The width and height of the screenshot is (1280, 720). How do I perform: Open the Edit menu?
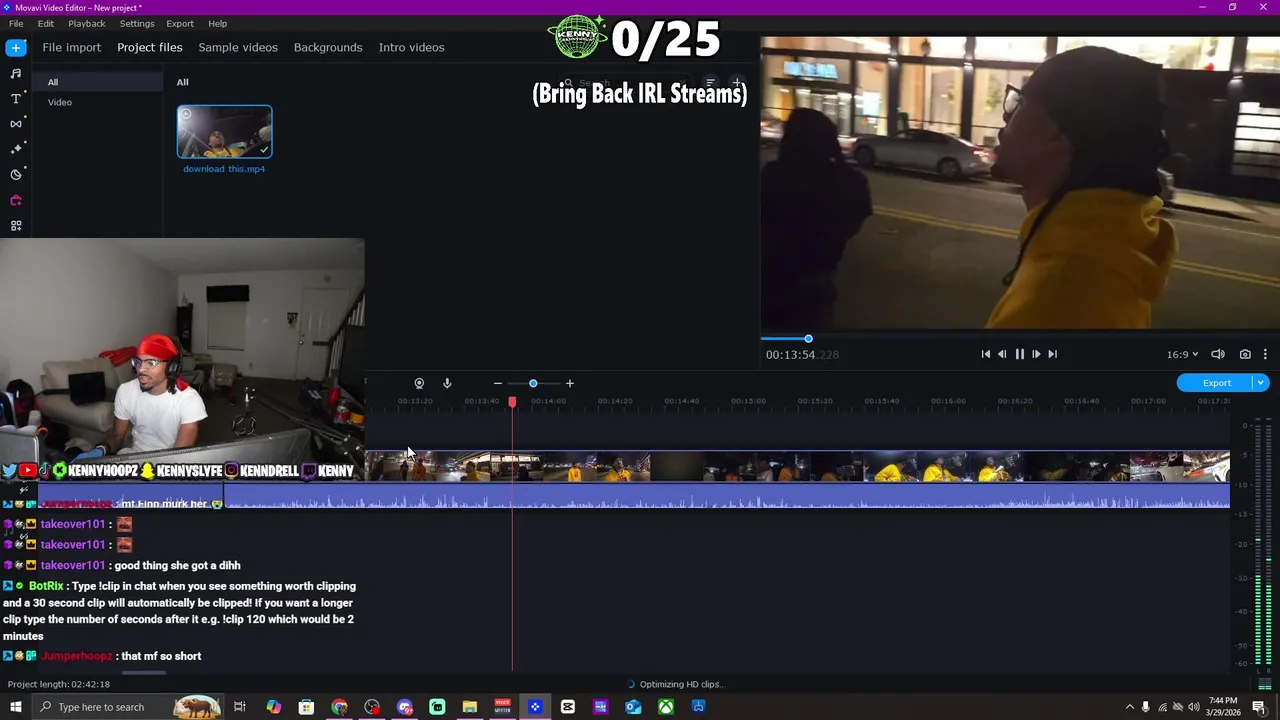46,23
